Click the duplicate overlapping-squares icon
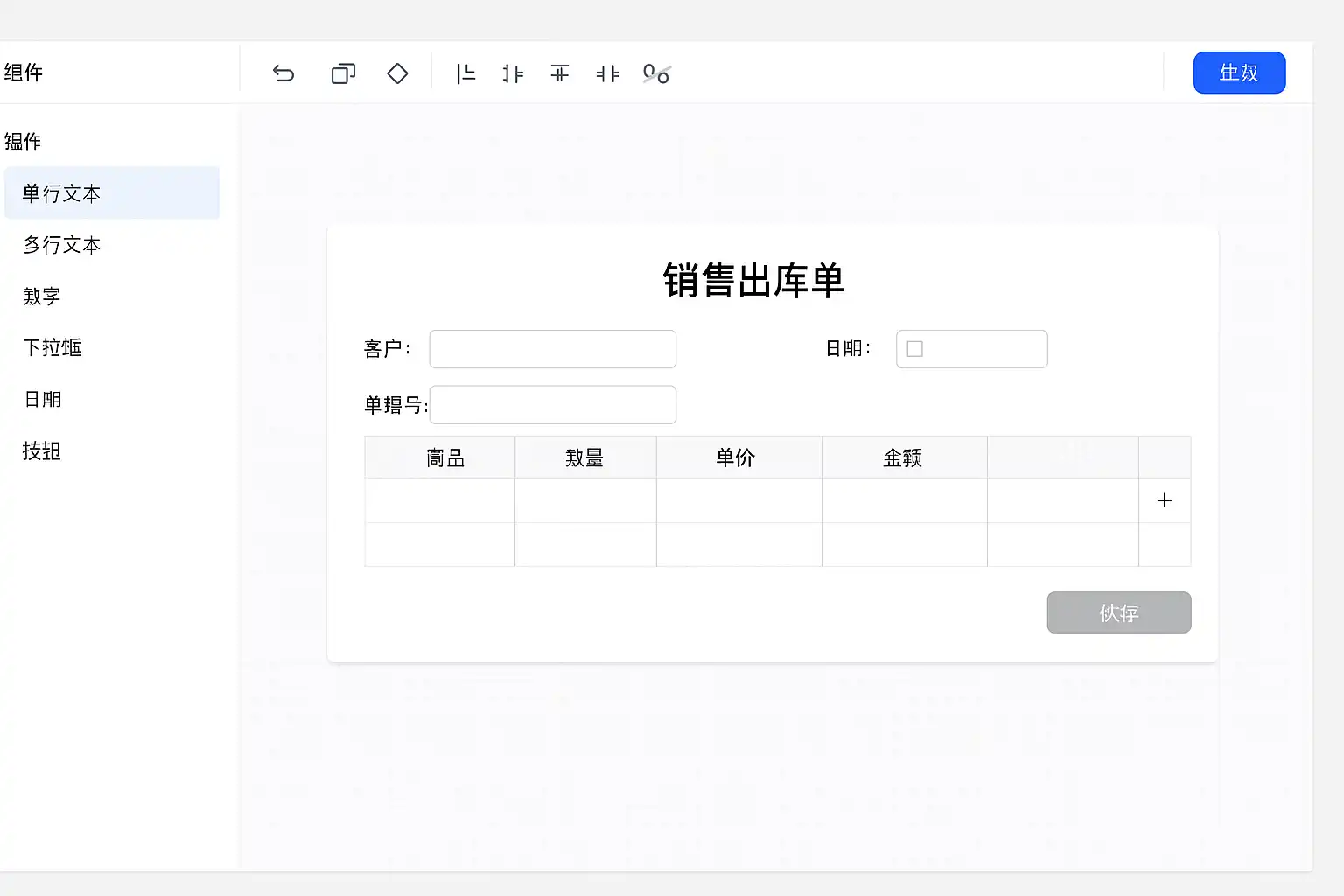The image size is (1344, 896). tap(343, 73)
